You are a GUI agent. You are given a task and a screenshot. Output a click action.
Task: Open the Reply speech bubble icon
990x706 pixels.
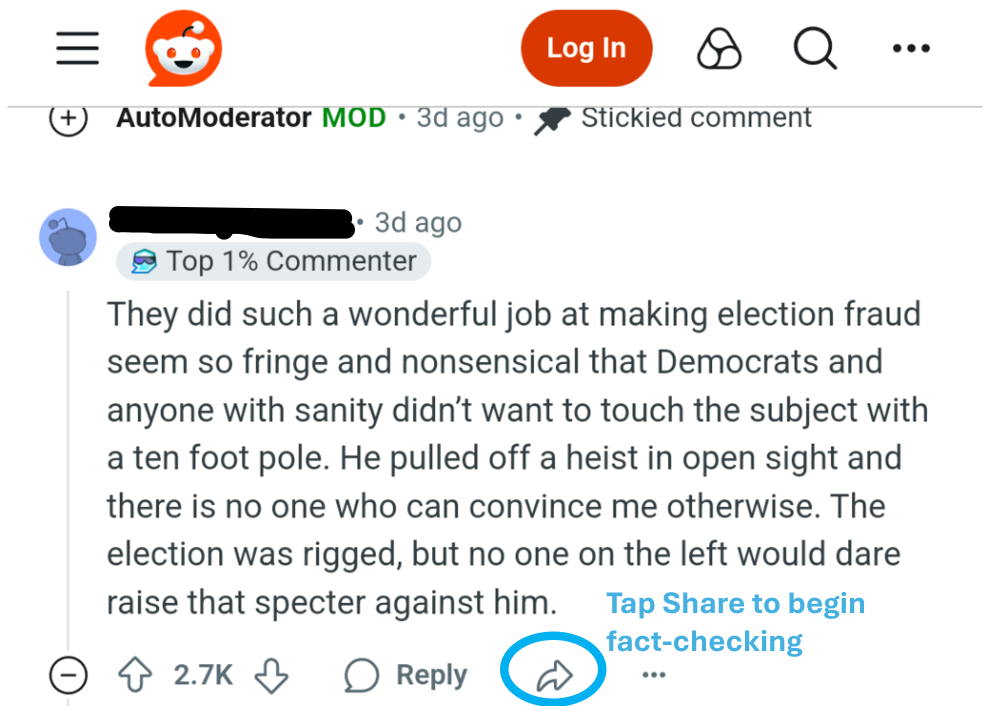(x=364, y=674)
